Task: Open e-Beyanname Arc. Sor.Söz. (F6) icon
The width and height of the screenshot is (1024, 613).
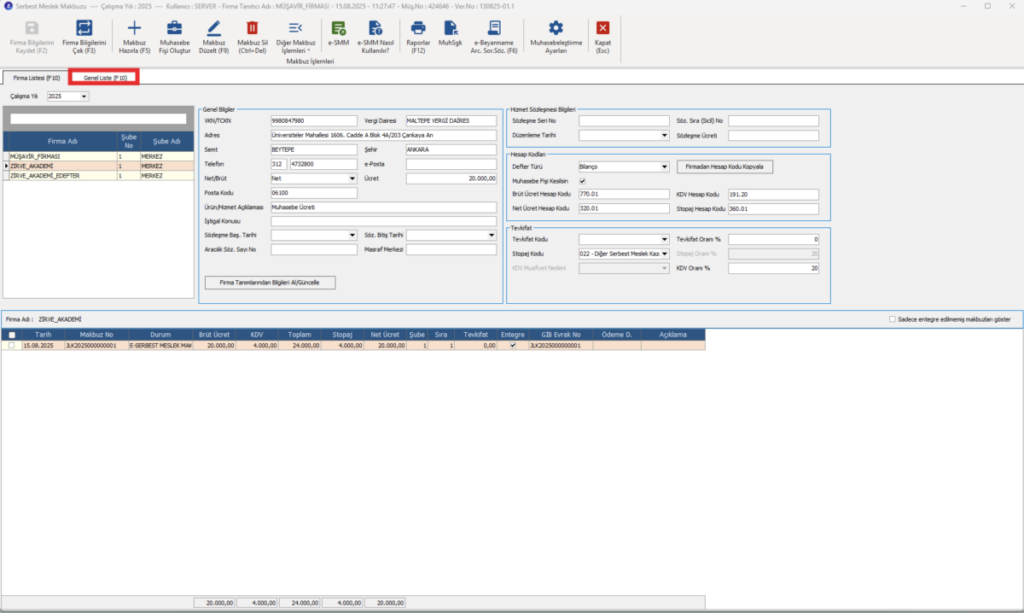Action: pos(494,28)
